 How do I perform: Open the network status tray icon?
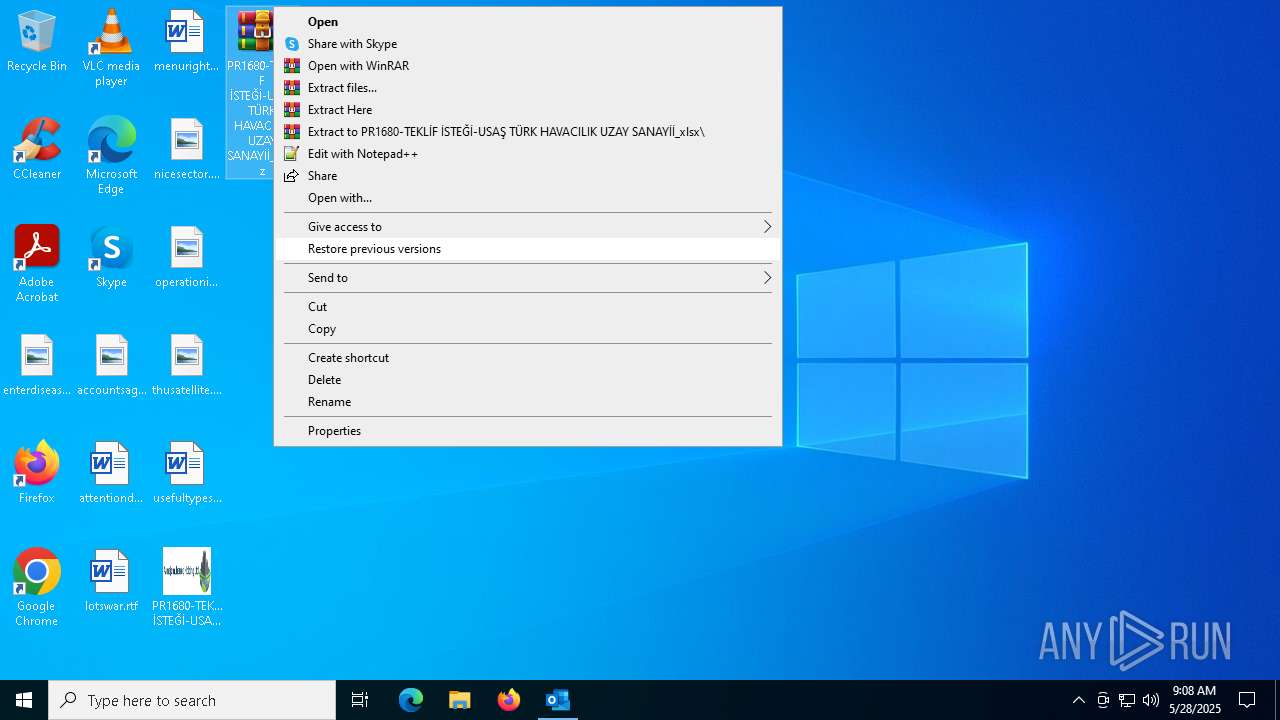point(1127,700)
